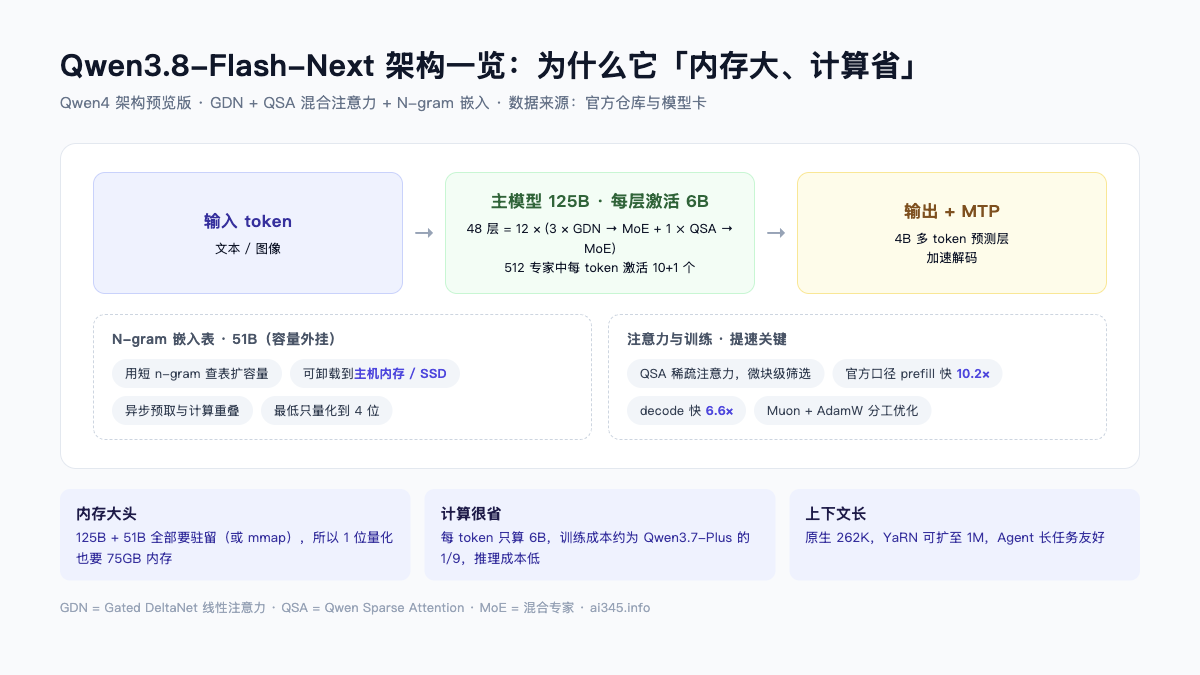Click the "decode 快 6.6×" pill
Screen dimensions: 1200x675
pyautogui.click(x=686, y=410)
